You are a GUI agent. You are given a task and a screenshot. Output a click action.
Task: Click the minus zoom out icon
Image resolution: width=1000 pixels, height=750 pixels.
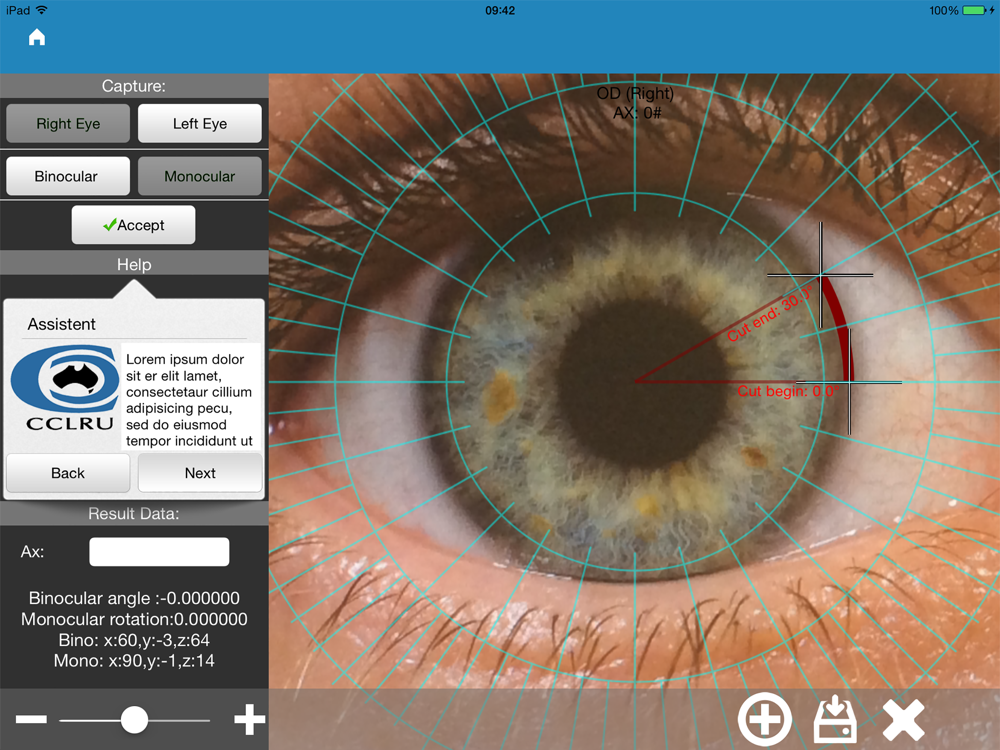point(31,720)
